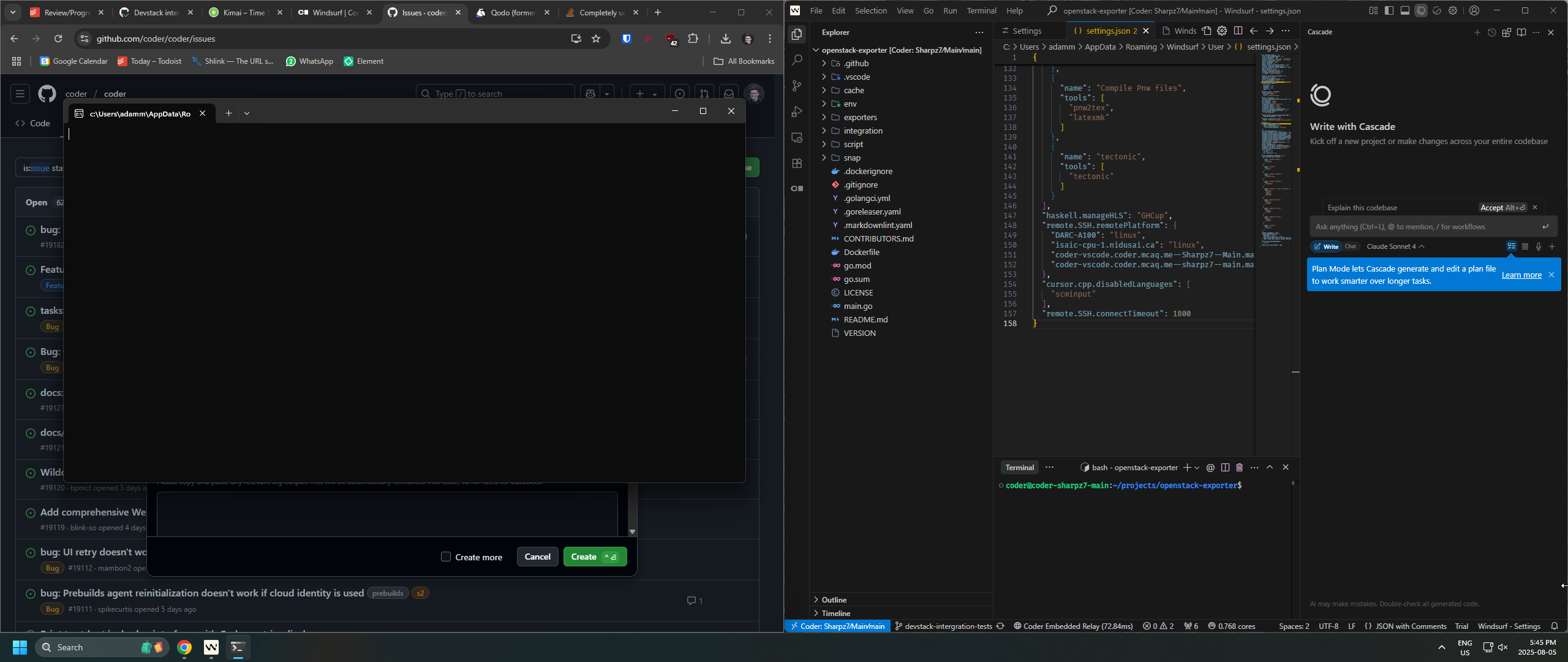Split the bash terminal pane
Screen dimensions: 1568x662
tap(1225, 468)
